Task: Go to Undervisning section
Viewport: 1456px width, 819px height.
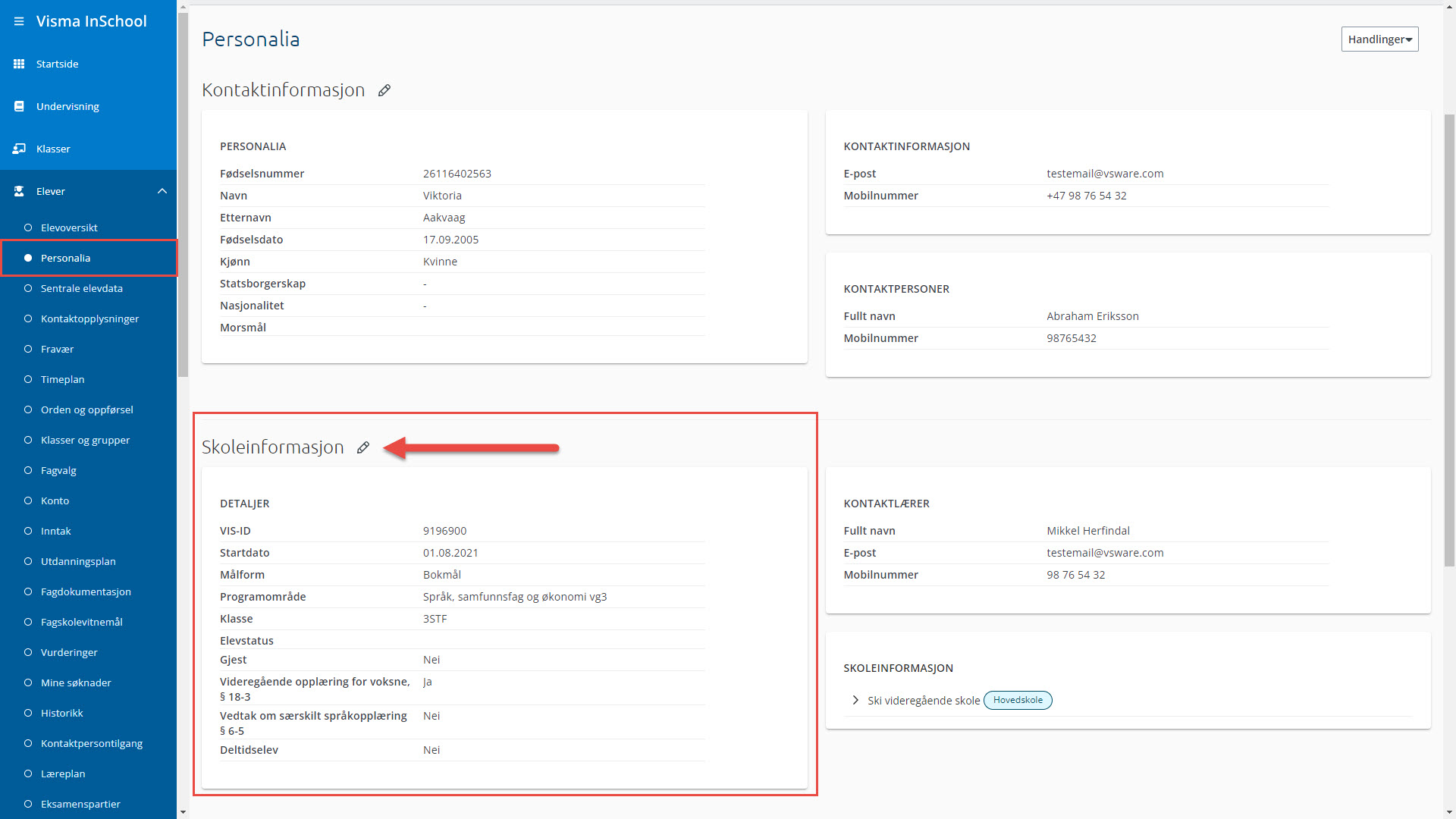Action: (67, 106)
